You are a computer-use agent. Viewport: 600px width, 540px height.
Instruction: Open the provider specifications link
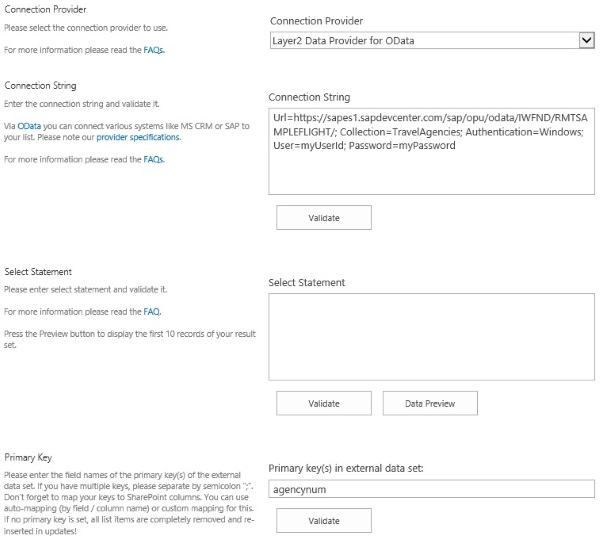138,137
